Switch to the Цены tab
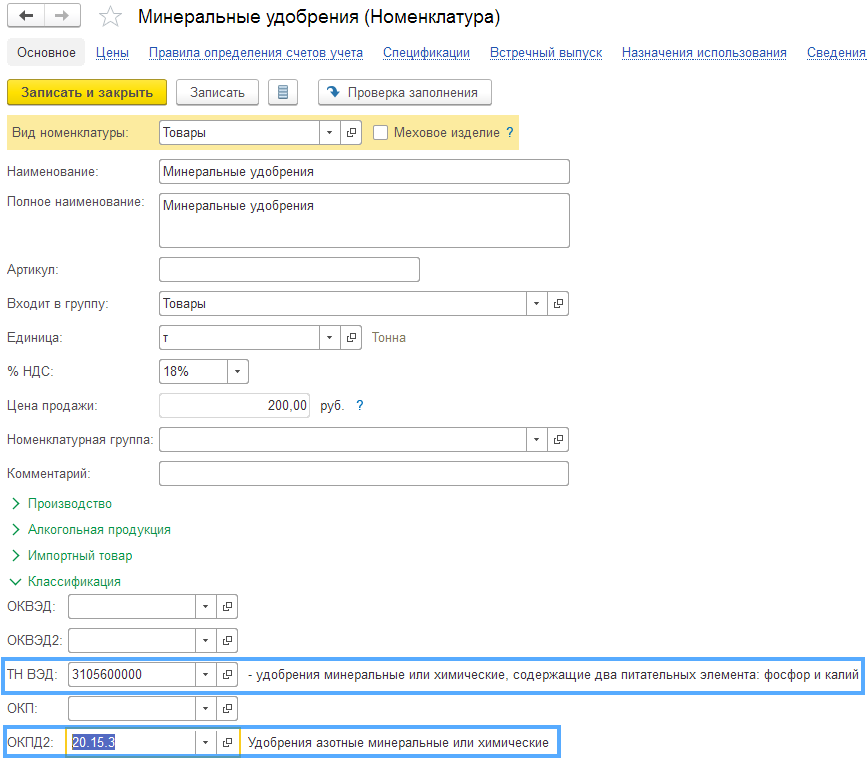The width and height of the screenshot is (868, 768). (x=112, y=53)
